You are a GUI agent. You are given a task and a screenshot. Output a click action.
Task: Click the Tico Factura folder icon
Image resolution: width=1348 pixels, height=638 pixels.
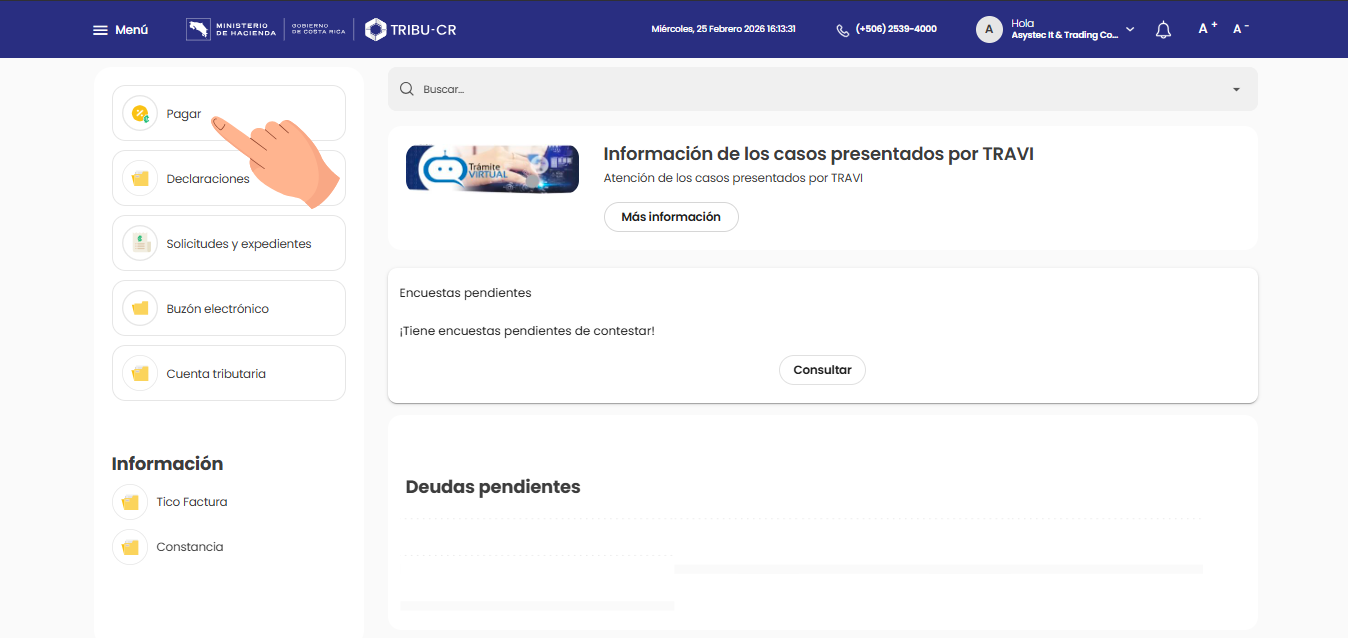(x=130, y=502)
